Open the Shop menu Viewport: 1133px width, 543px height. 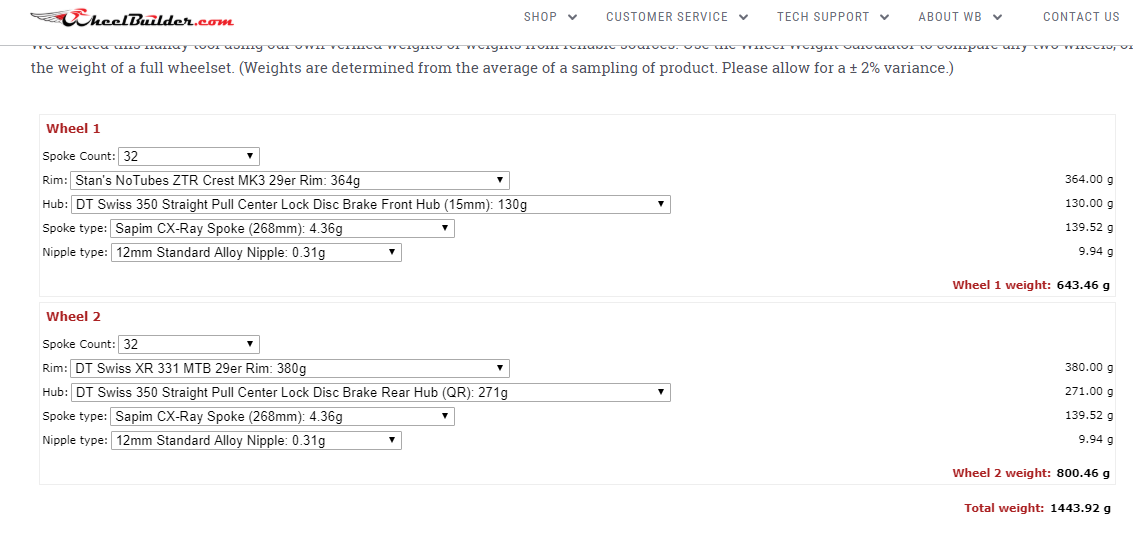pos(541,17)
